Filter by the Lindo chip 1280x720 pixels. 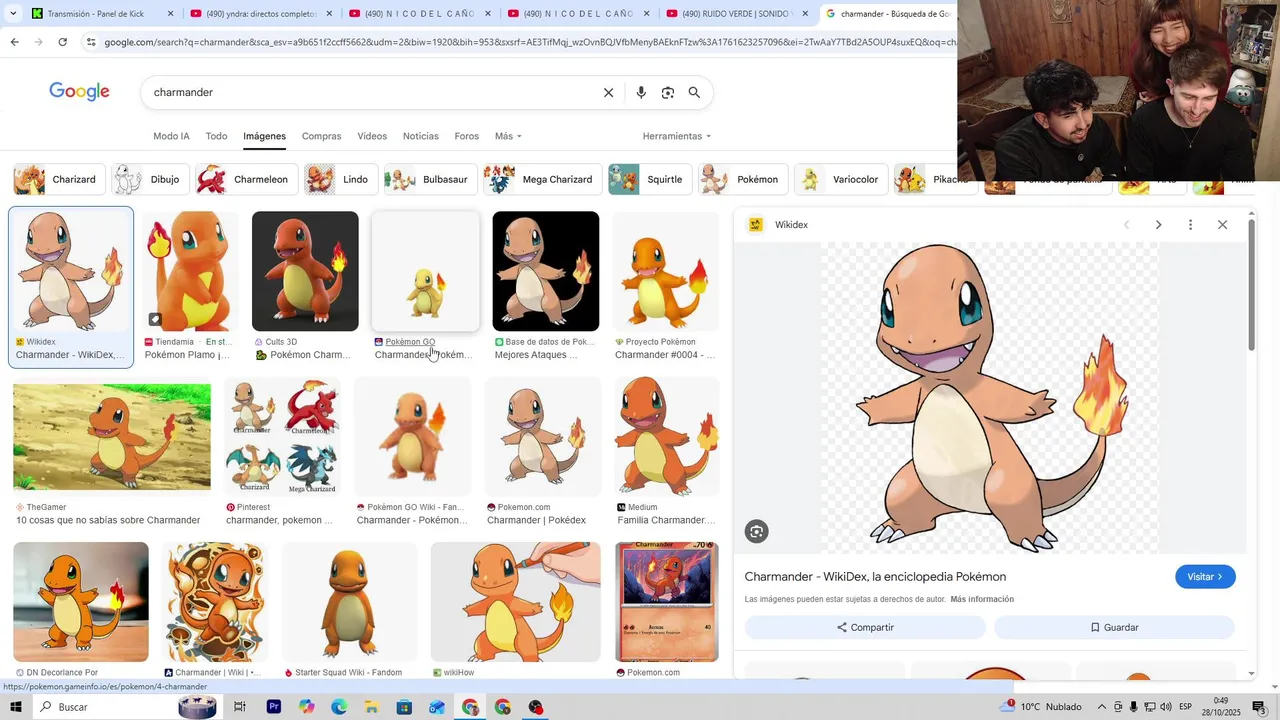(340, 180)
